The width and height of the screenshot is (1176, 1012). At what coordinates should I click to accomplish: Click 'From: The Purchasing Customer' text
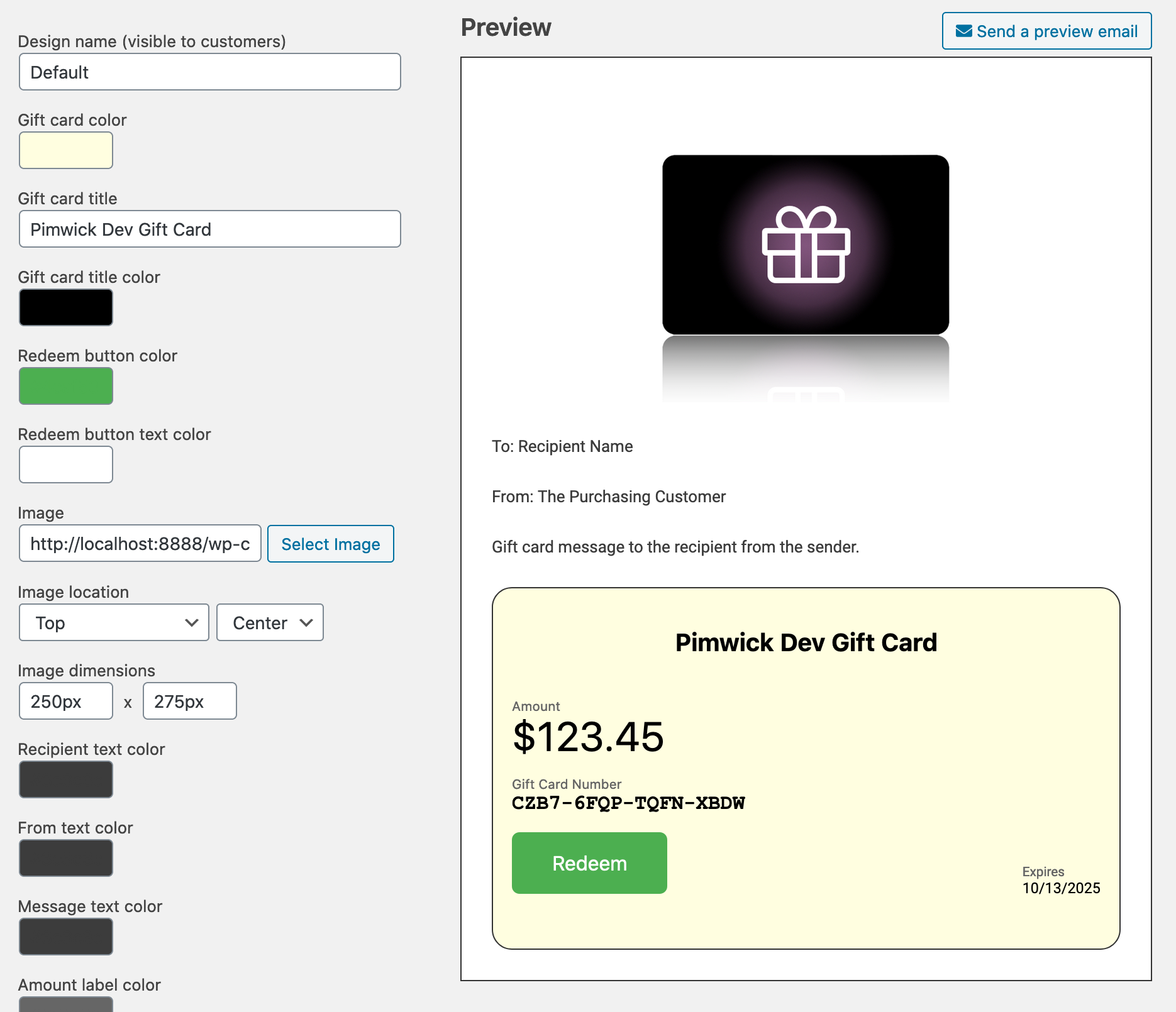pos(609,497)
